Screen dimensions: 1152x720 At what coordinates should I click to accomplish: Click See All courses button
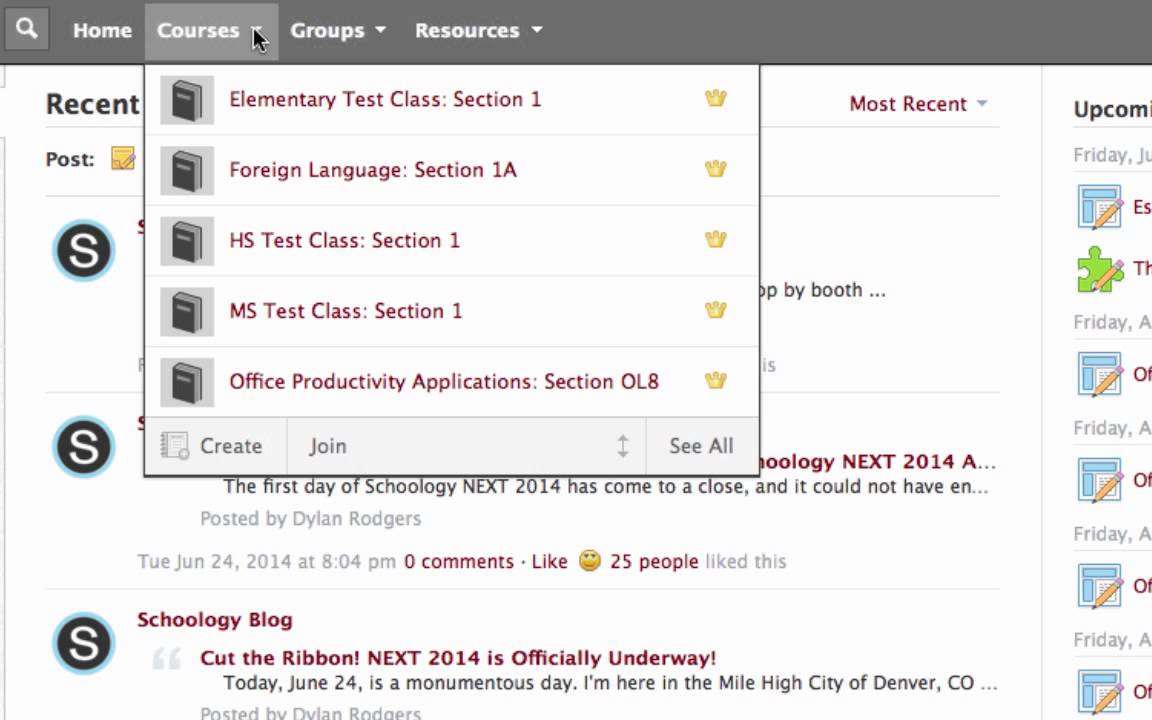(x=702, y=446)
